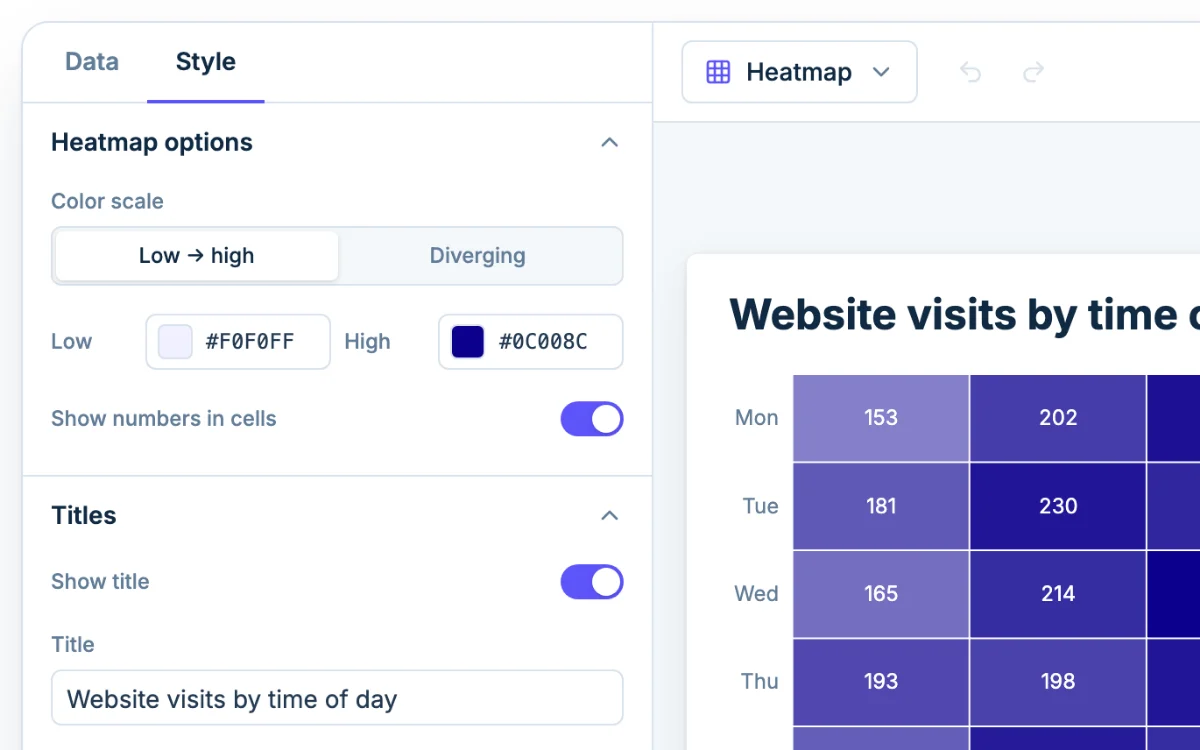
Task: Click the Mon row label
Action: pos(756,418)
